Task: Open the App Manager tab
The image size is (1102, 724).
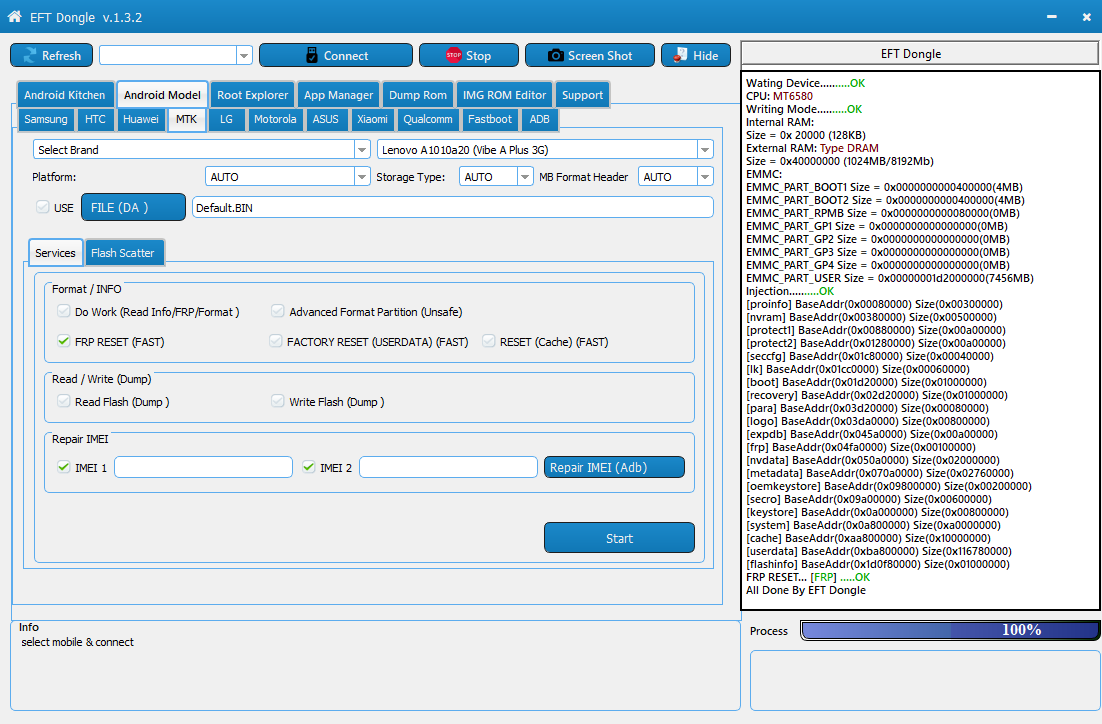Action: coord(339,95)
